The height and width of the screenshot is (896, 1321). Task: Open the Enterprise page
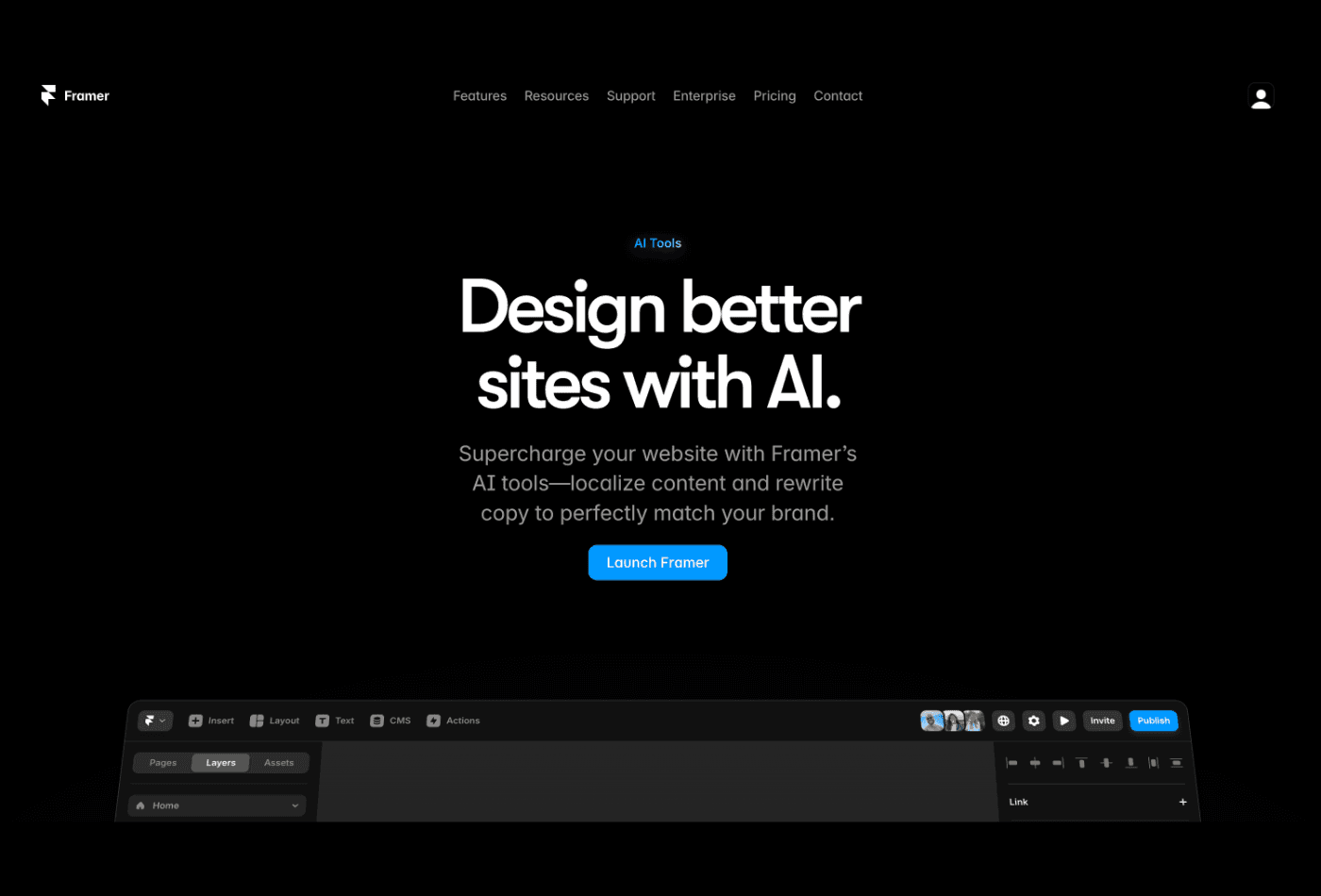tap(704, 96)
